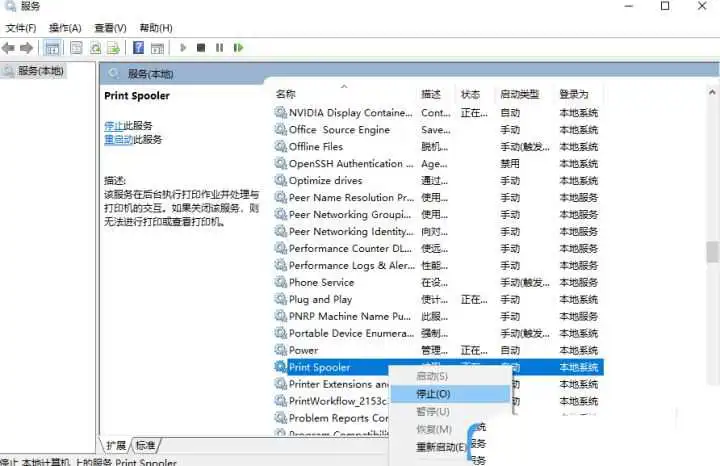Toggle the show/hide console tree icon

pos(52,48)
